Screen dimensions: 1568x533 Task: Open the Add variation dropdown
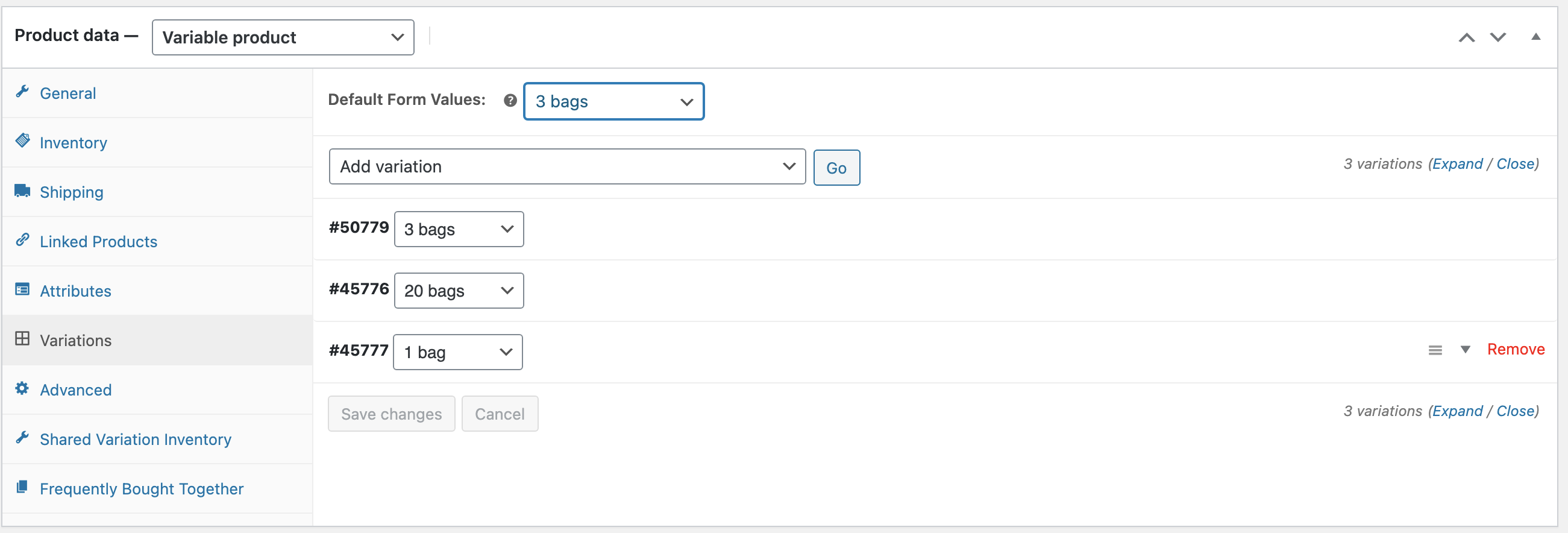click(x=566, y=167)
